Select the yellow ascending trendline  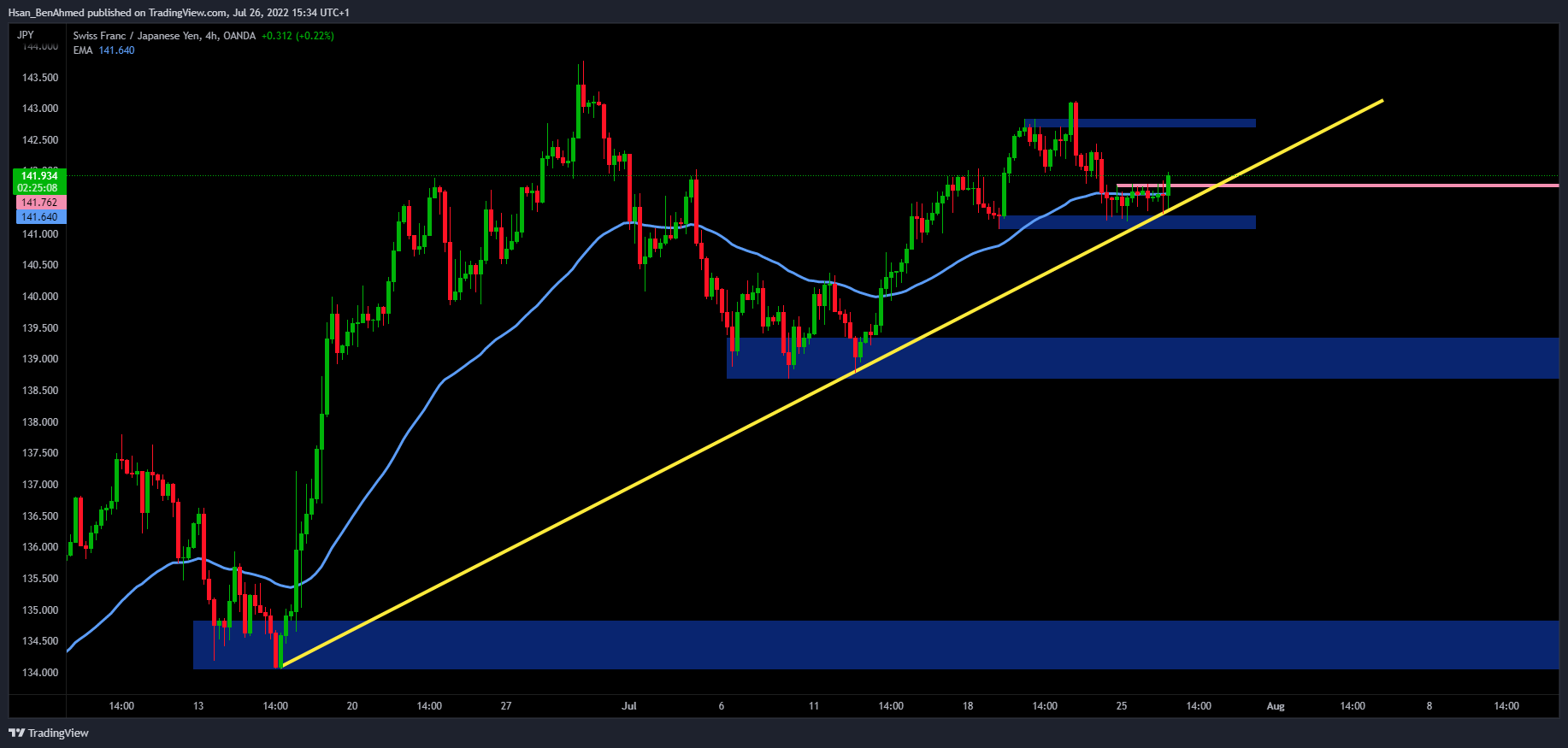[832, 384]
